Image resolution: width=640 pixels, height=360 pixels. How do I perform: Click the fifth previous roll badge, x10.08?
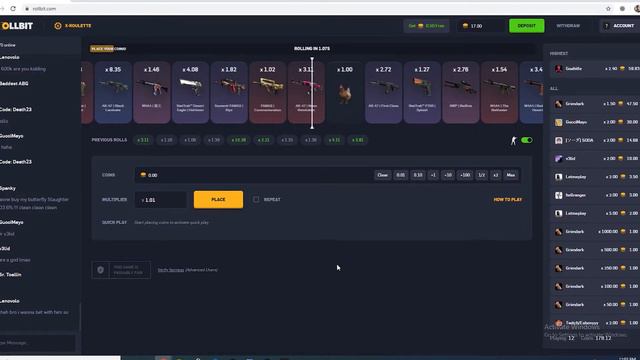pyautogui.click(x=238, y=140)
